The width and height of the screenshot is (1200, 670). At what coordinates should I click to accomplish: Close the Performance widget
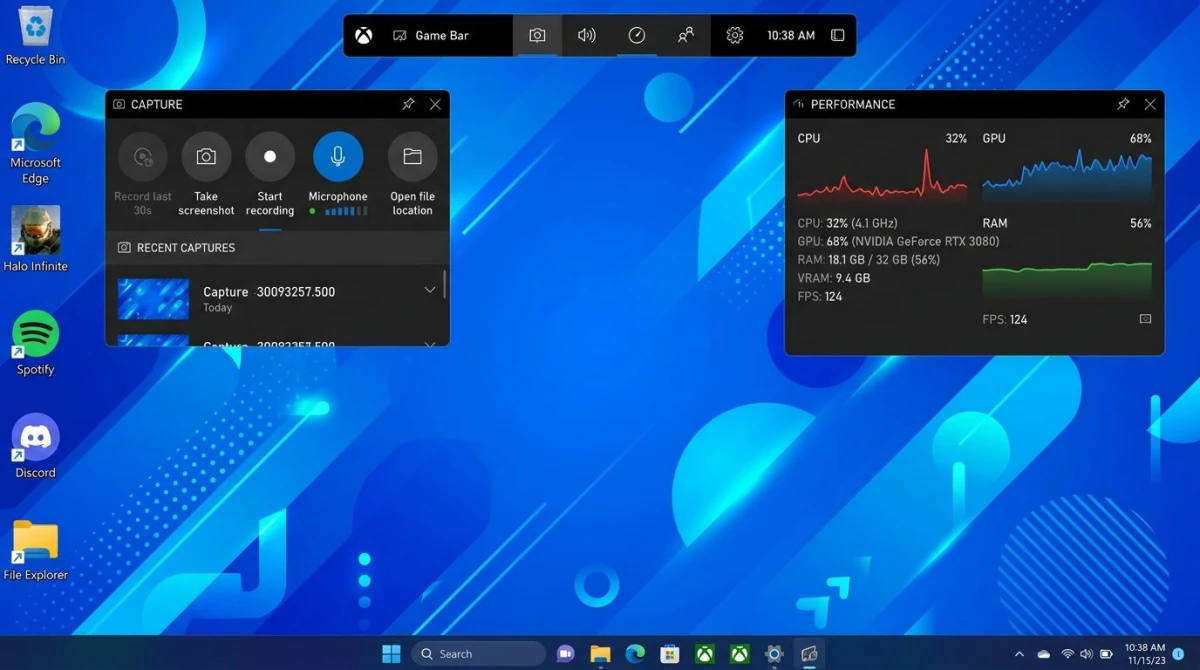(1150, 104)
